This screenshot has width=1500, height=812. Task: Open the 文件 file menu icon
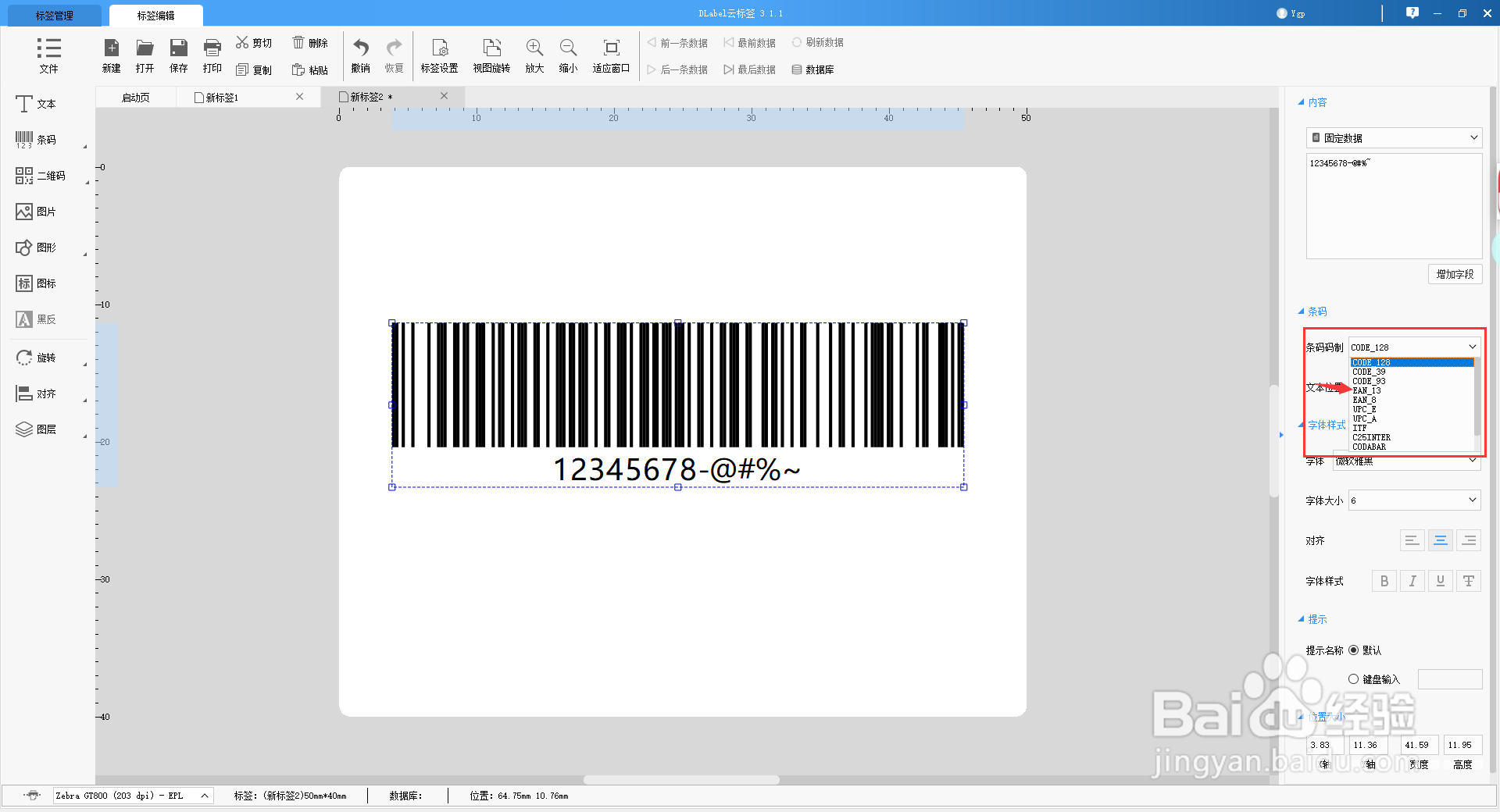coord(48,55)
